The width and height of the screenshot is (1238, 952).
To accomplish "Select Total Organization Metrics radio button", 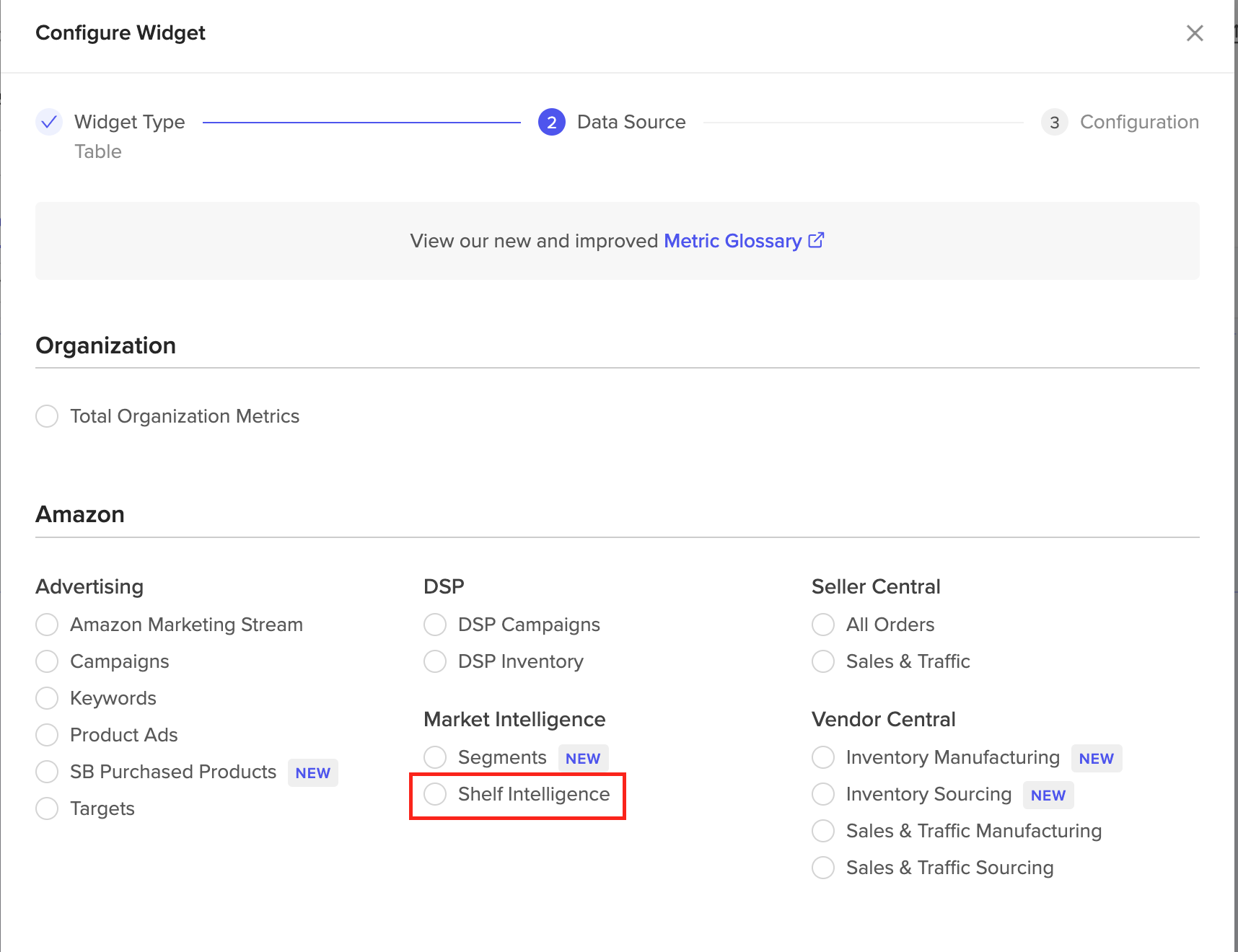I will click(47, 416).
